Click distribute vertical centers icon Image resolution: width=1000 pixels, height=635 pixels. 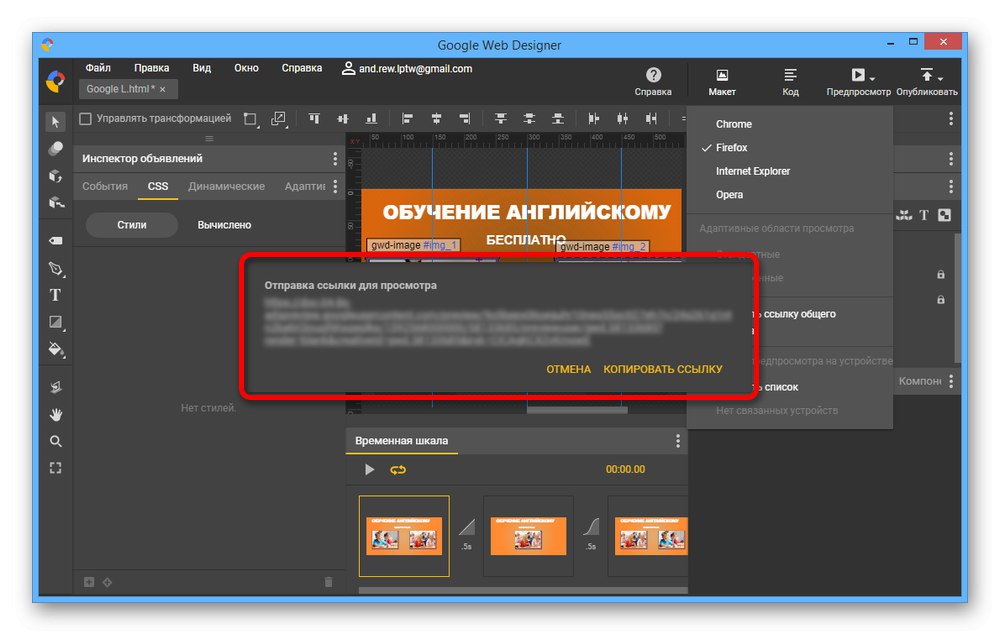click(x=529, y=118)
